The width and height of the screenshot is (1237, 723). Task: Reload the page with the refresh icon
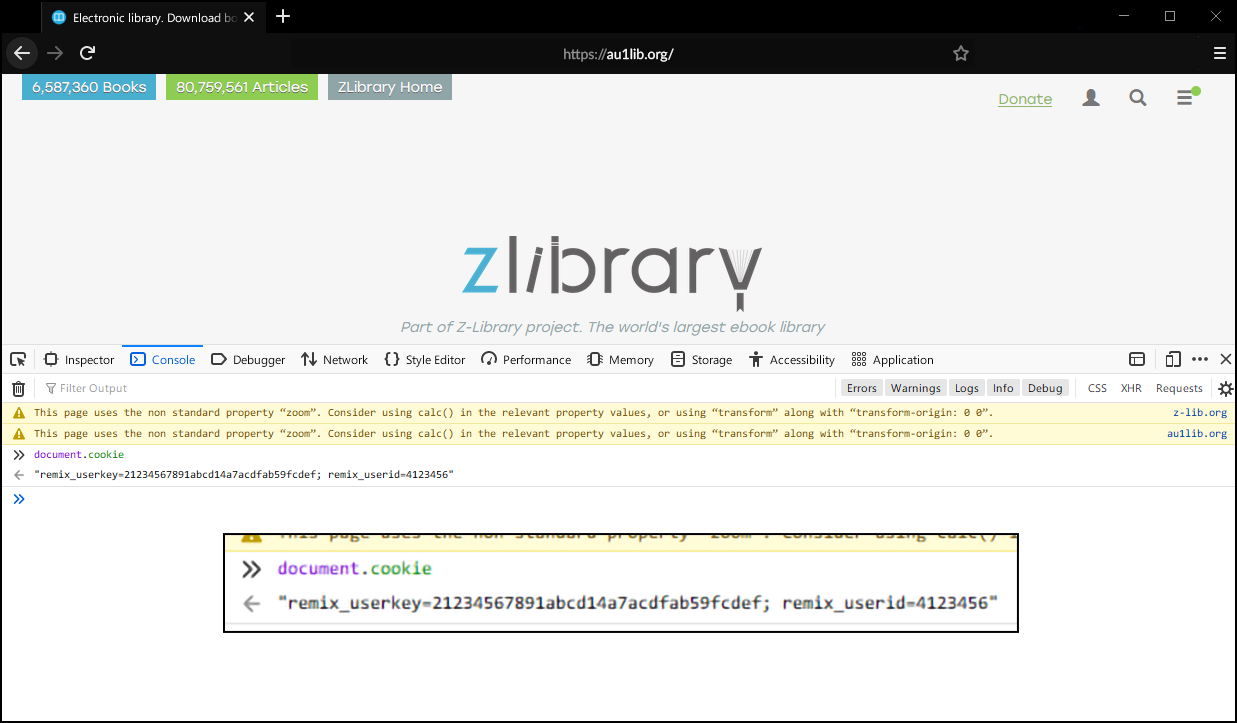(88, 53)
